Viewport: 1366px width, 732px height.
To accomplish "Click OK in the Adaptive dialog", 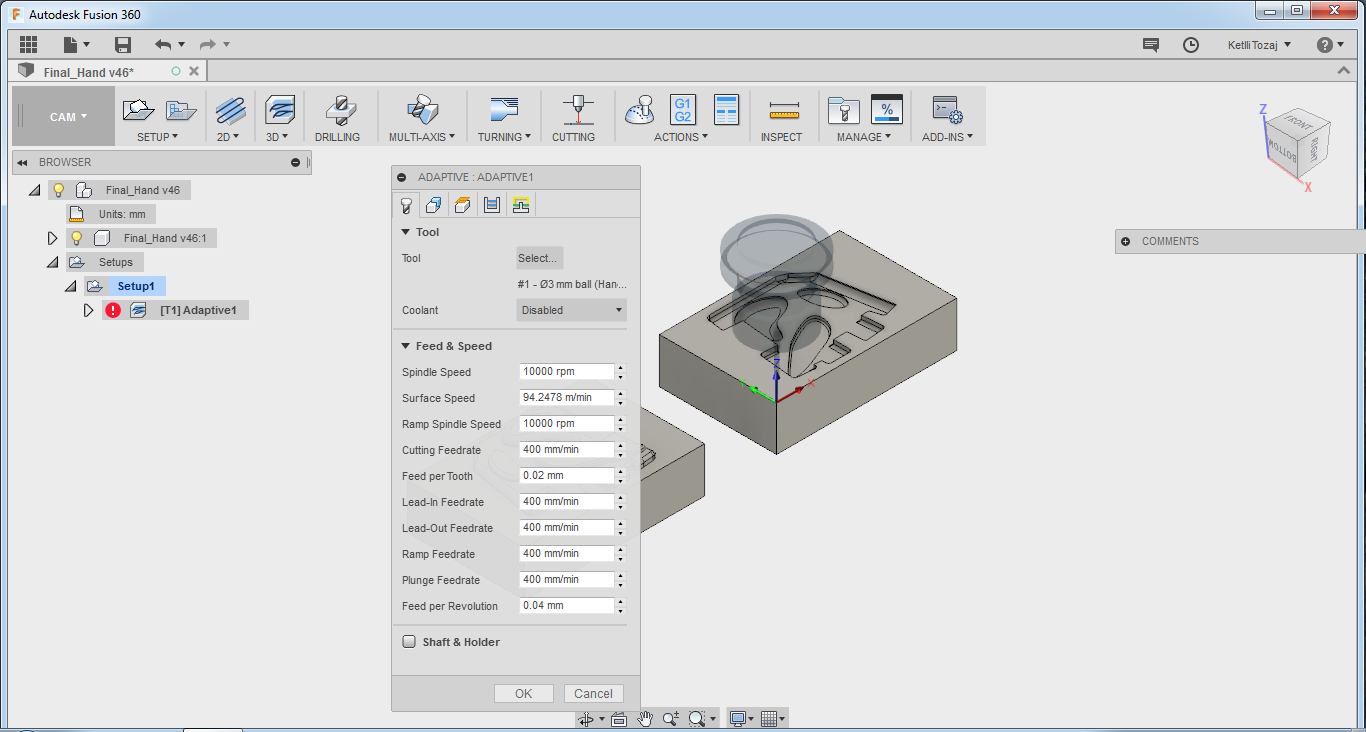I will pyautogui.click(x=524, y=693).
